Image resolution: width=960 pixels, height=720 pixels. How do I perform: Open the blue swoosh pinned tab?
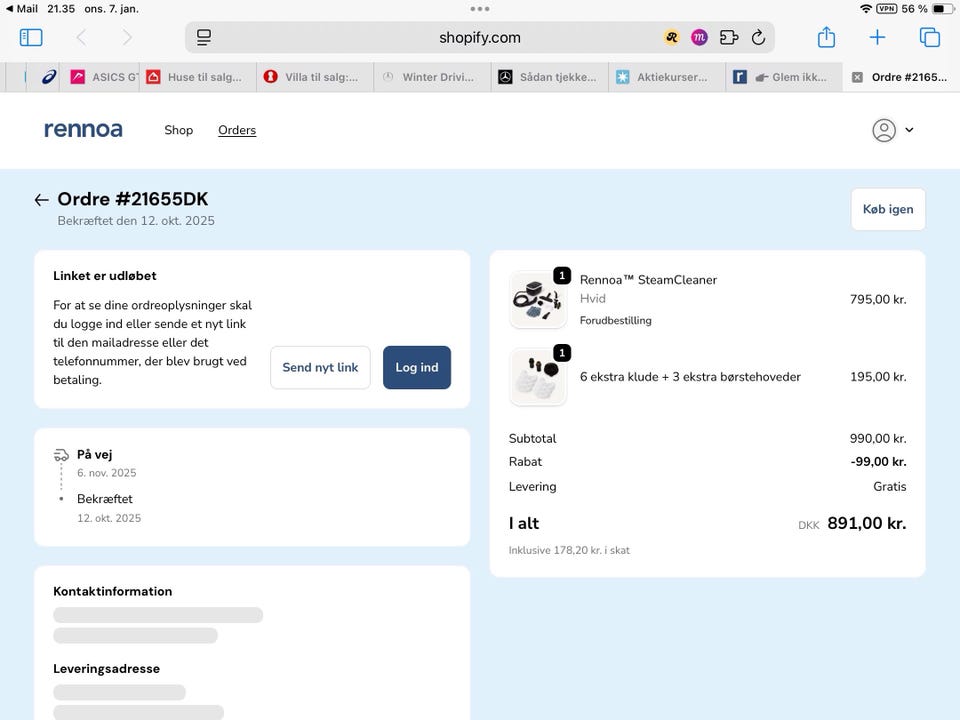pos(49,77)
